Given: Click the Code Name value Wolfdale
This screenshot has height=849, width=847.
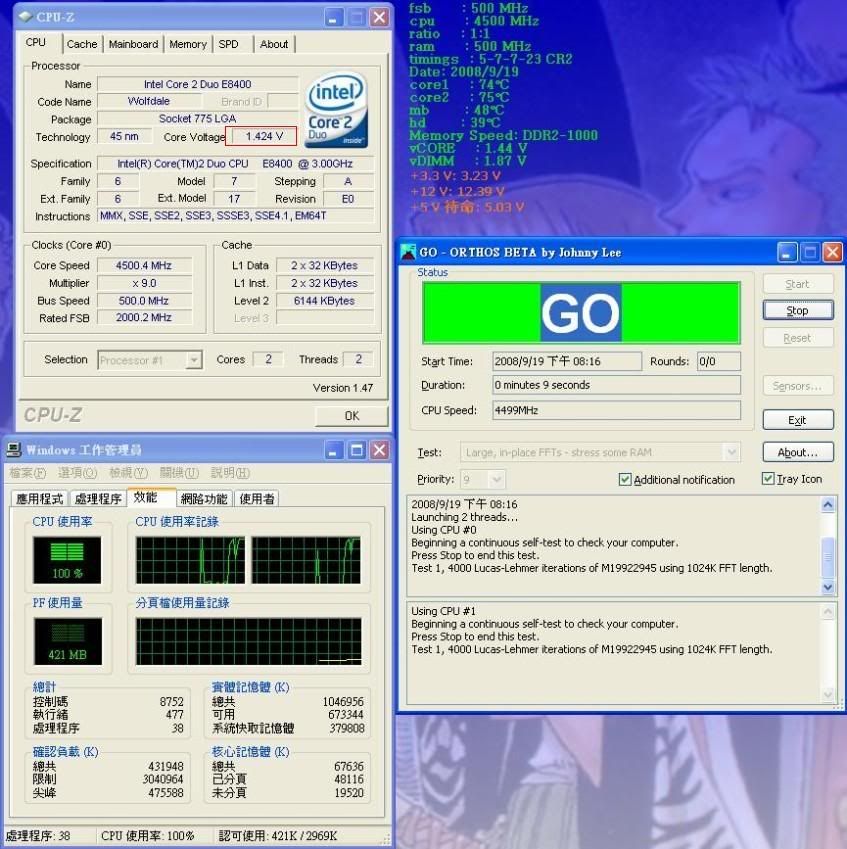Looking at the screenshot, I should (x=149, y=101).
